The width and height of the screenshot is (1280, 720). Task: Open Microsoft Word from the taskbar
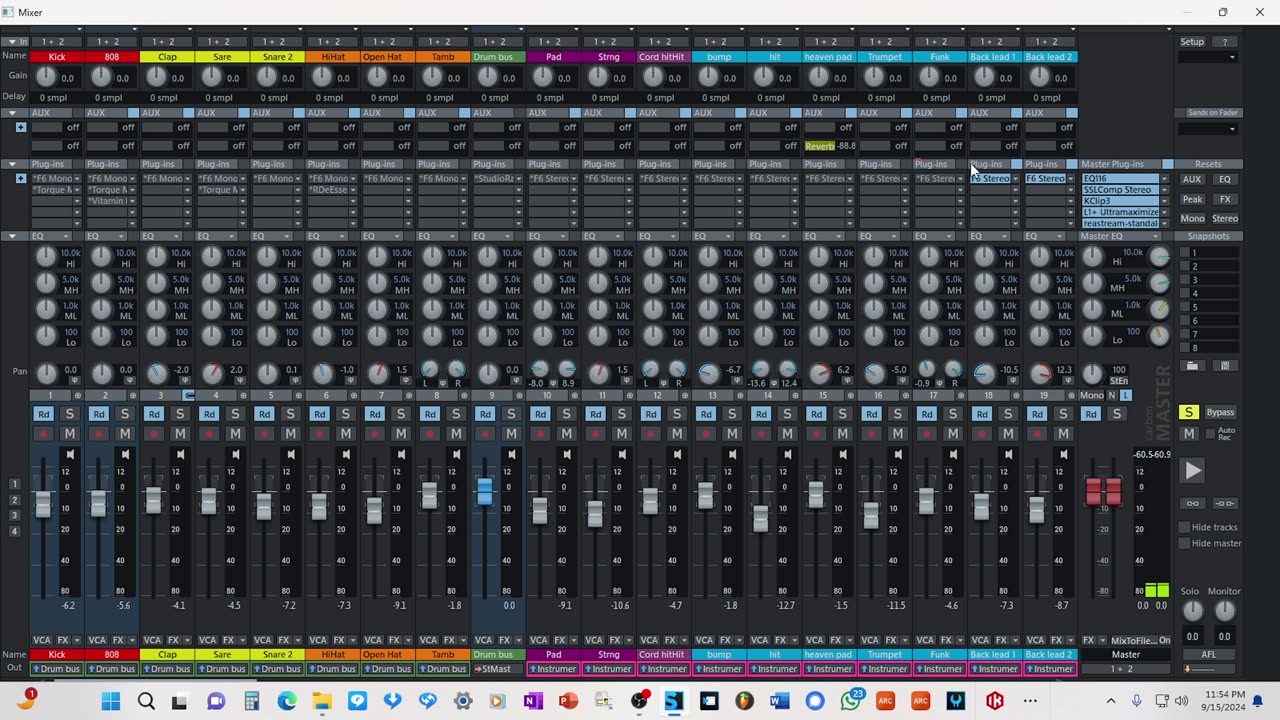(x=779, y=701)
